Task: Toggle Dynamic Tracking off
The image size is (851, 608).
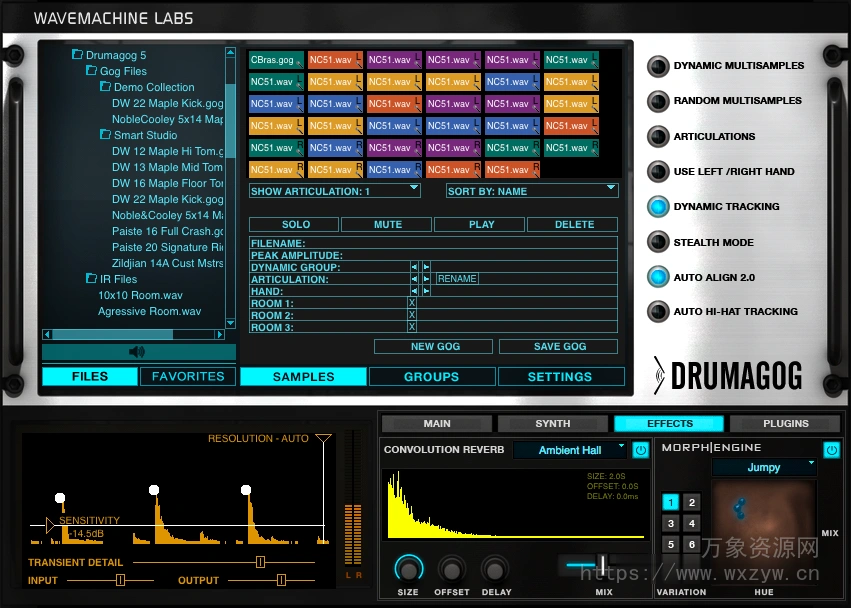Action: coord(658,207)
